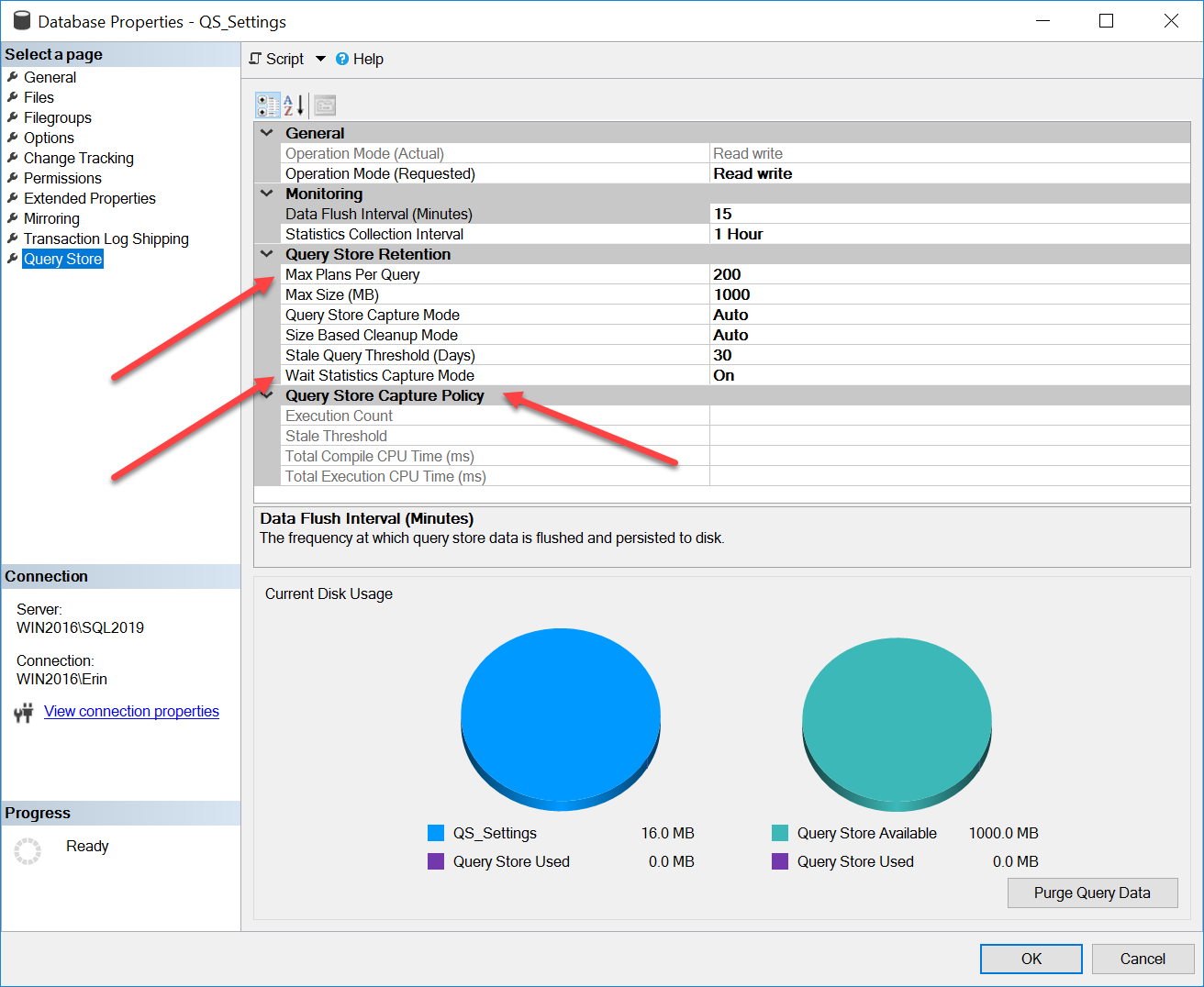
Task: Click wrench icon next to Transaction Log Shipping
Action: (13, 238)
